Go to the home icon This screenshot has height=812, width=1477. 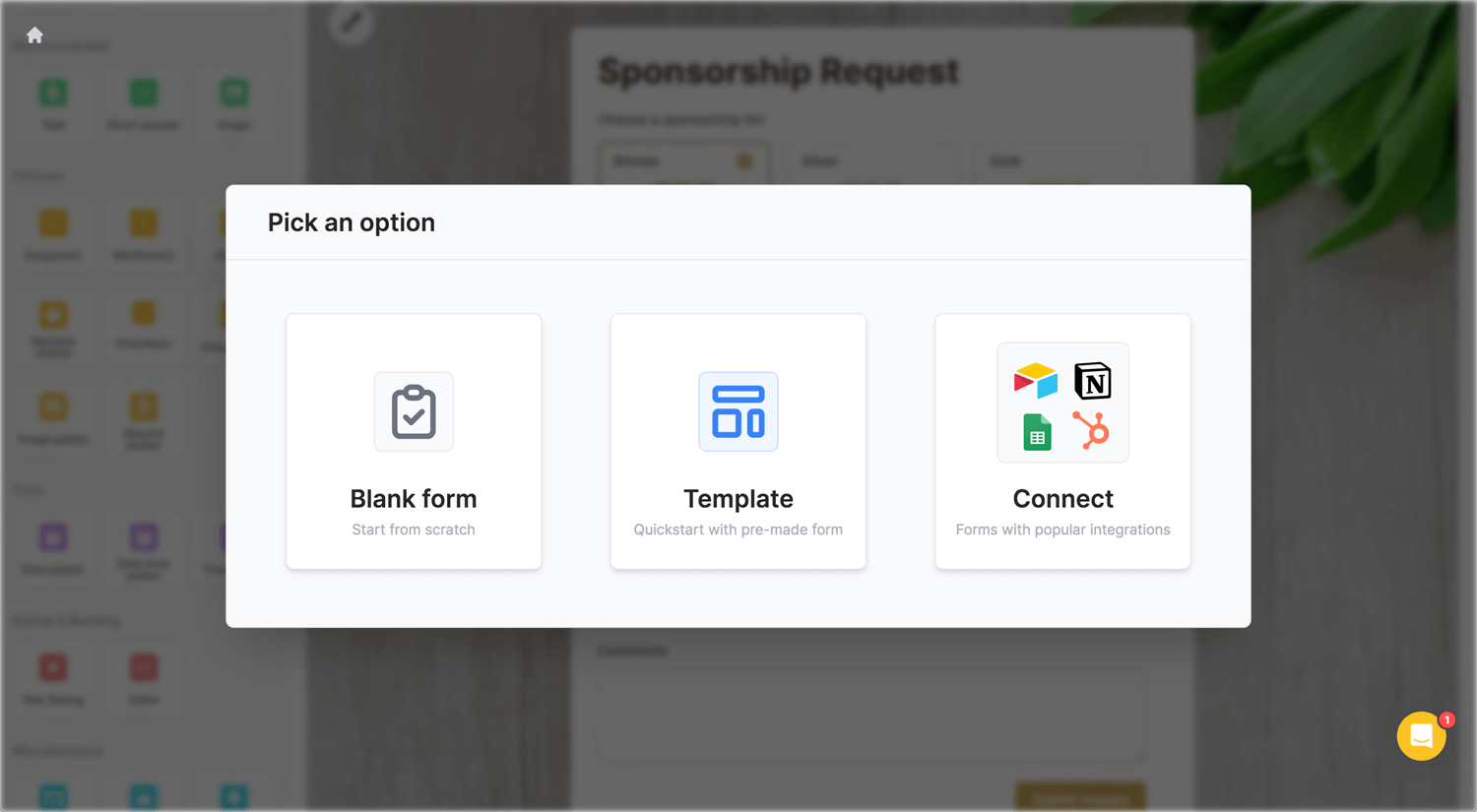(34, 35)
